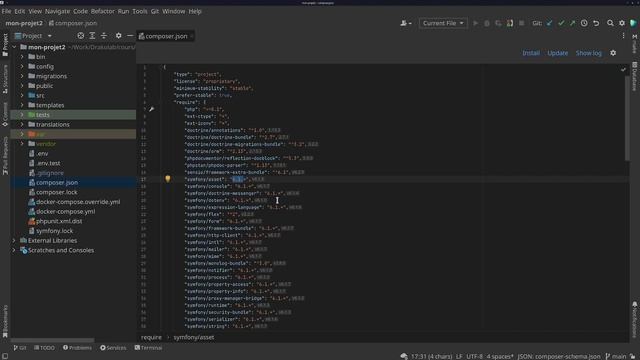Open Composer settings gear in editor banner
This screenshot has height=360, width=640.
tap(613, 53)
